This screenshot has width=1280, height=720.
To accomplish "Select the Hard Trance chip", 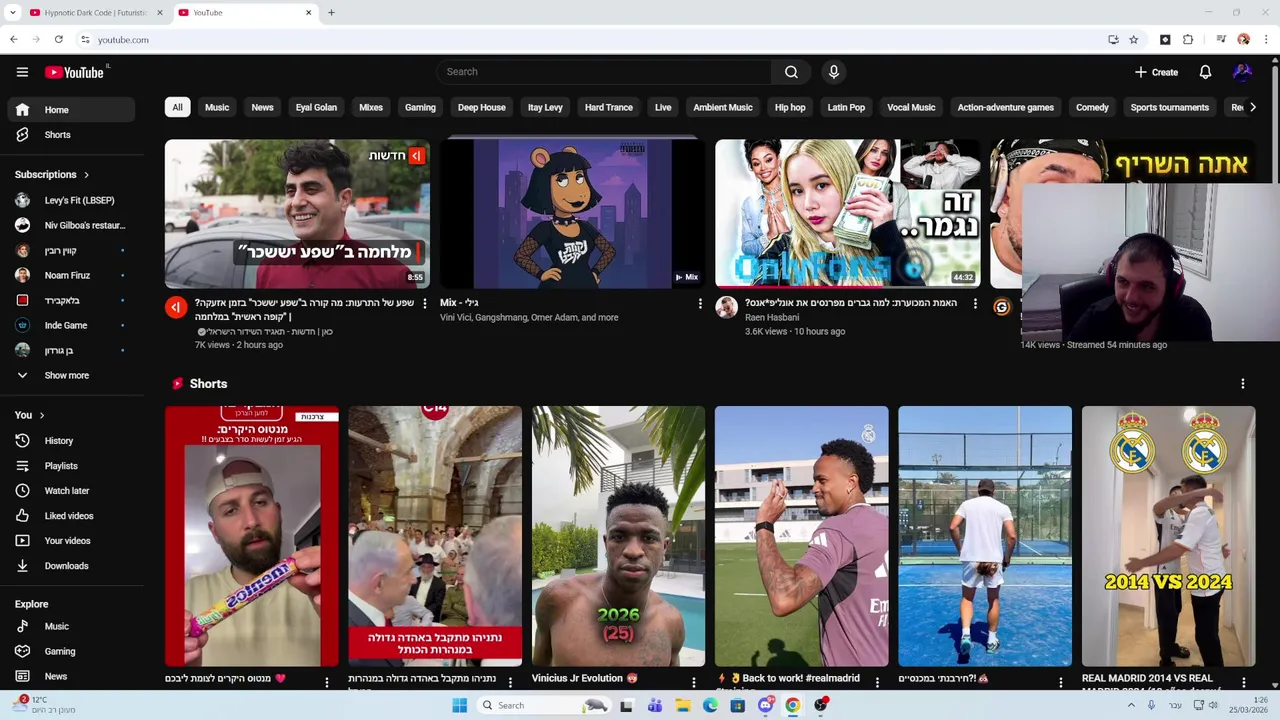I will click(x=609, y=107).
